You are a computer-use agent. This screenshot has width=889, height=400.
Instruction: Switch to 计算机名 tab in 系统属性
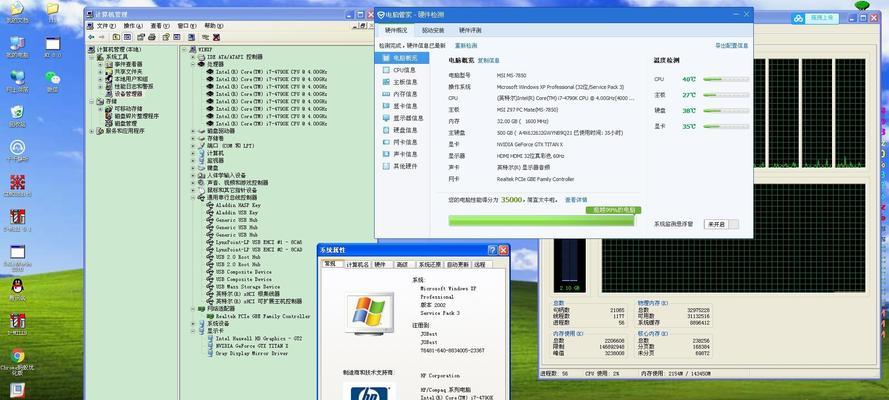click(x=358, y=265)
